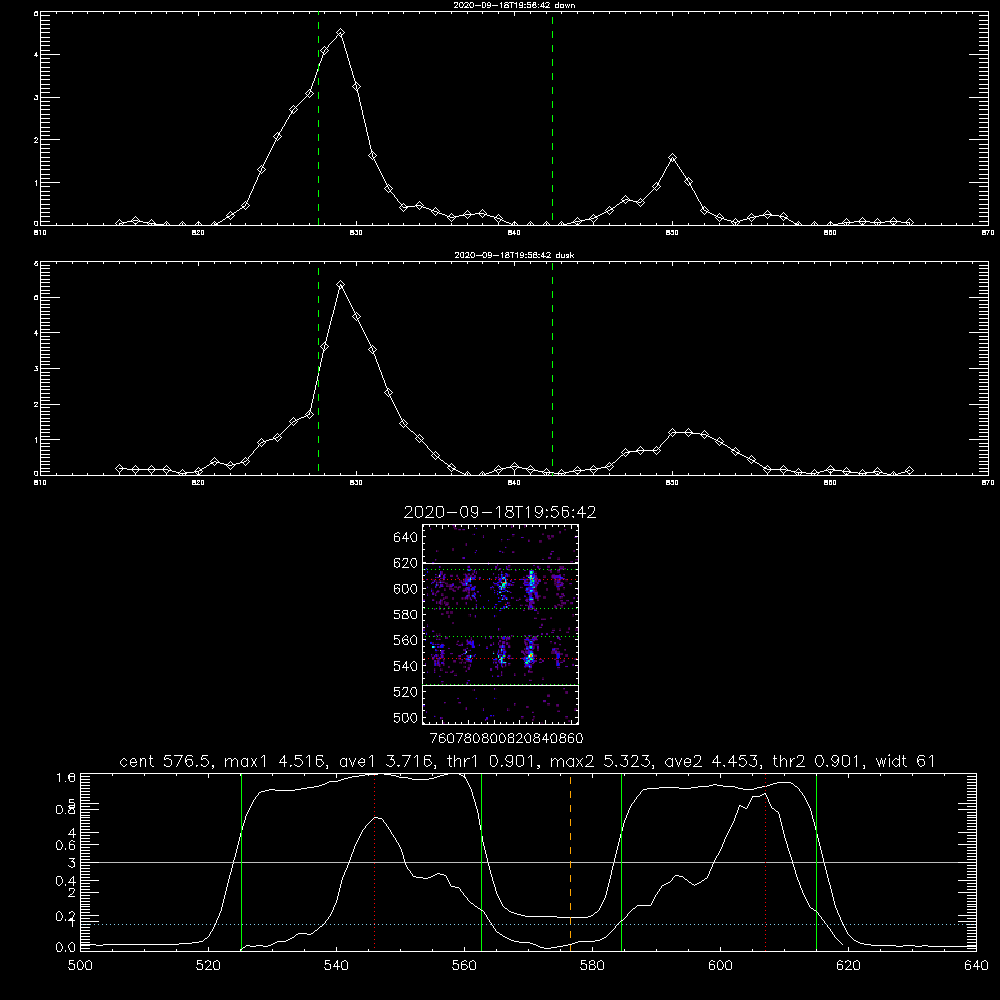
Task: Click the bottom plot x-axis label 540
Action: click(336, 966)
